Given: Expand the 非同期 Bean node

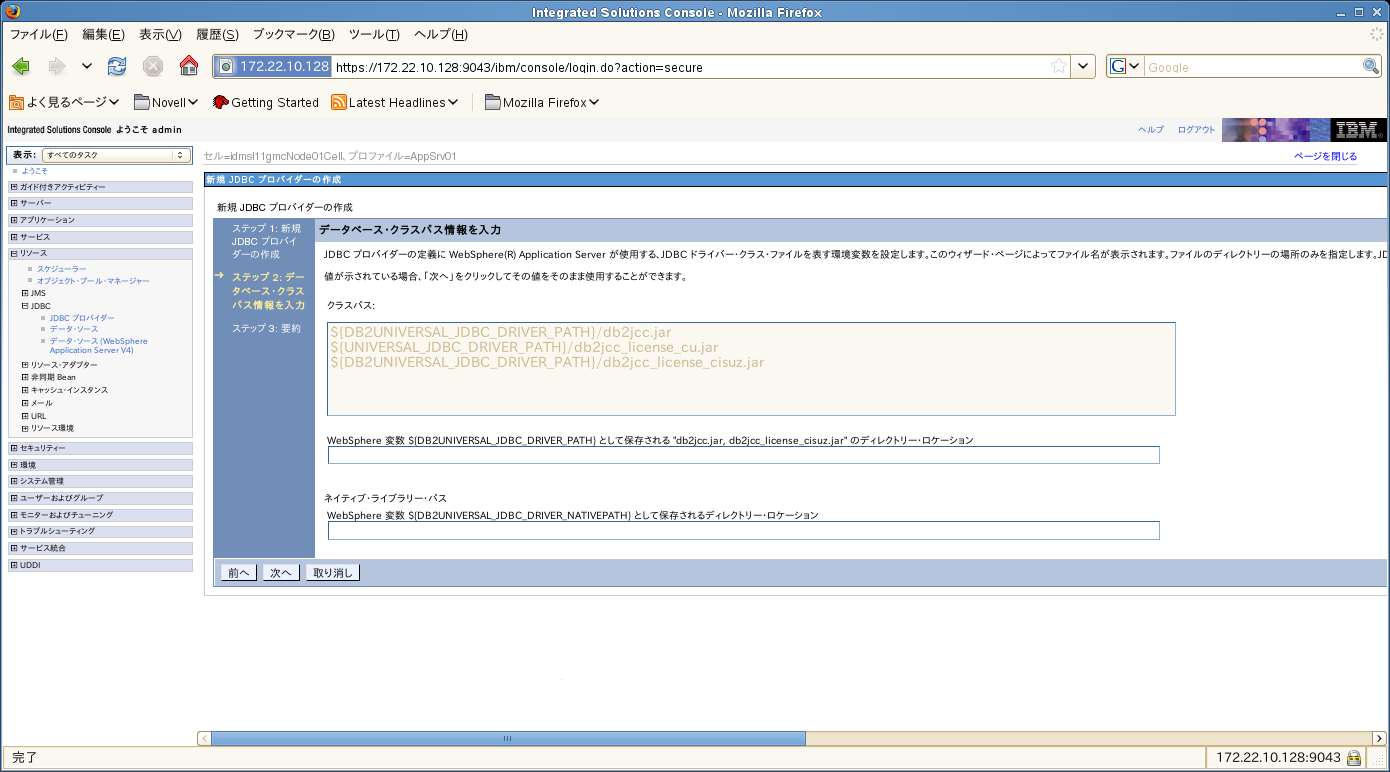Looking at the screenshot, I should tap(25, 378).
